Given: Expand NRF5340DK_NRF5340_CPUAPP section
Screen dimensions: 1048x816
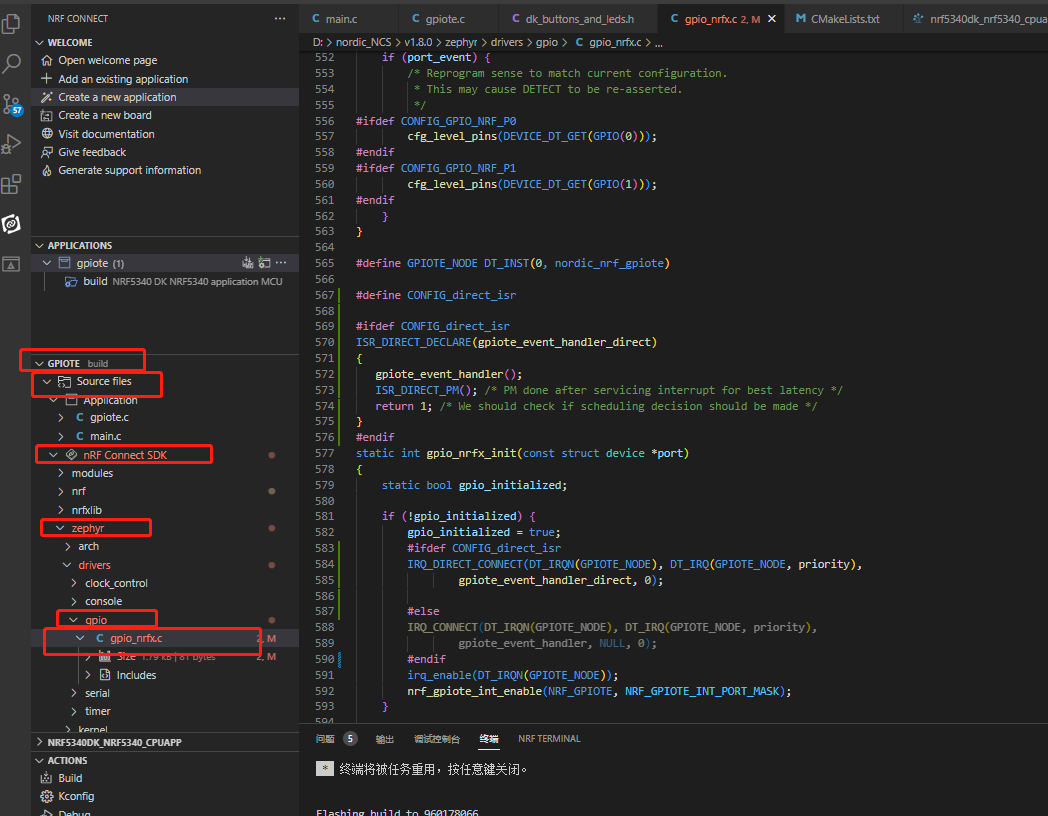Looking at the screenshot, I should pyautogui.click(x=39, y=742).
